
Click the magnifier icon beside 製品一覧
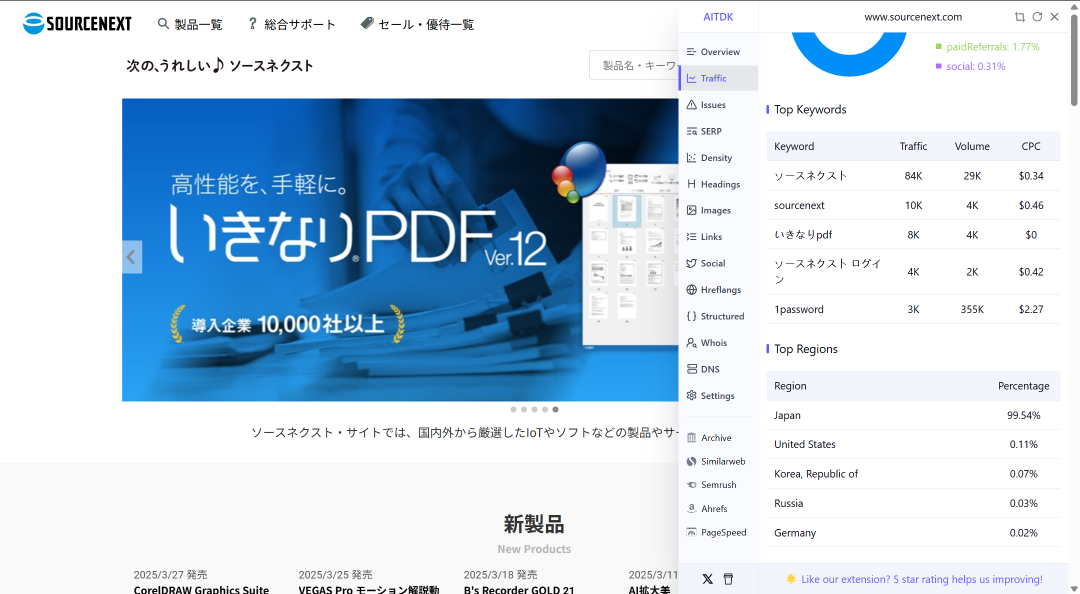pyautogui.click(x=163, y=24)
